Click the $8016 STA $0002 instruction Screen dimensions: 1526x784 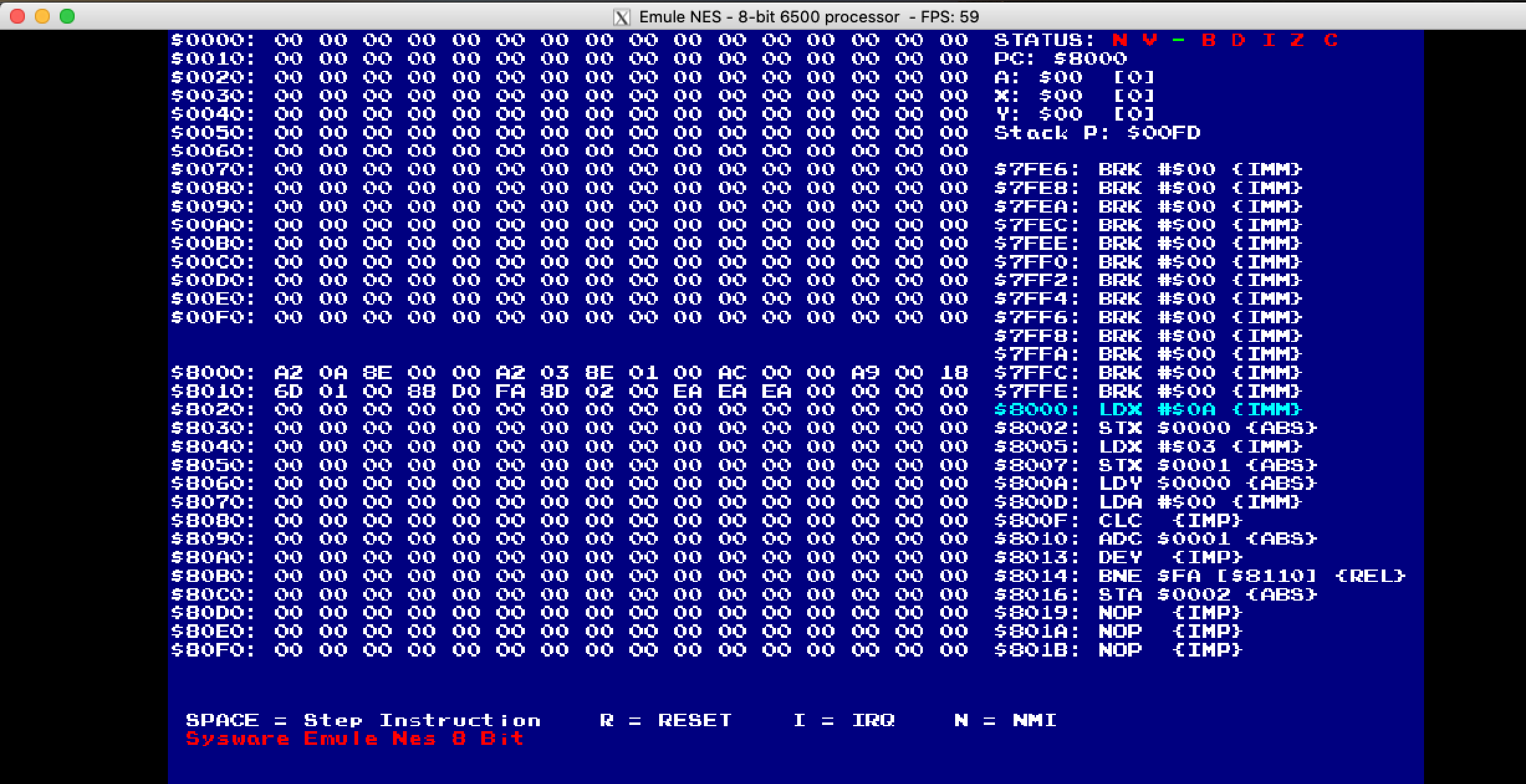1155,595
